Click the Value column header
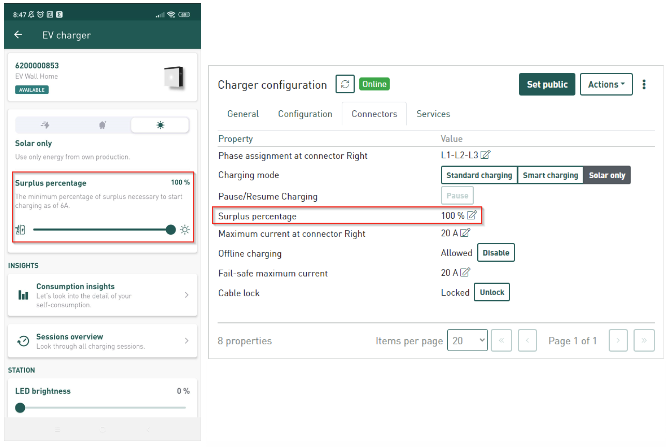The width and height of the screenshot is (670, 447). coord(451,139)
